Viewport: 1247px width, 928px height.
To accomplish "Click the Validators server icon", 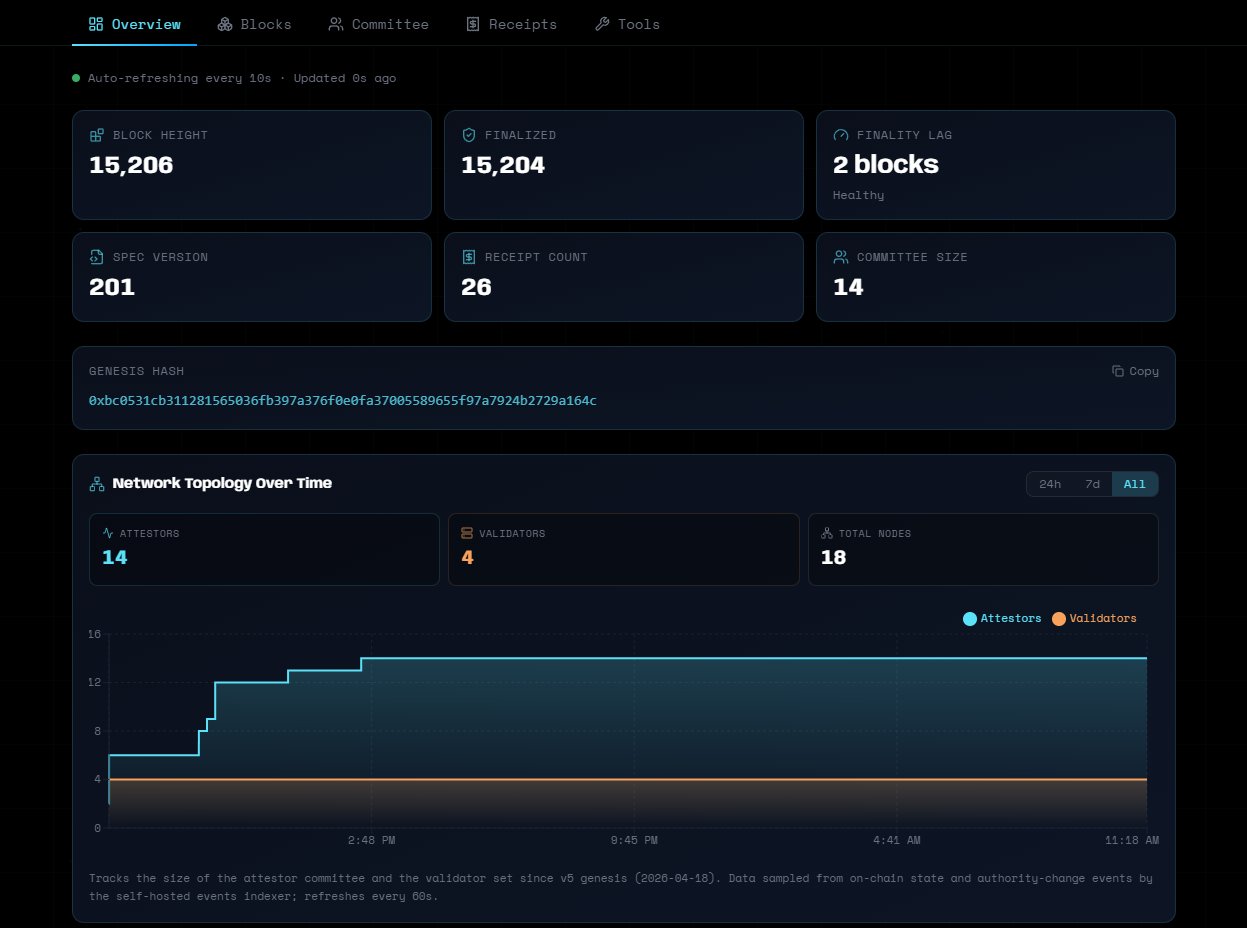I will click(467, 534).
